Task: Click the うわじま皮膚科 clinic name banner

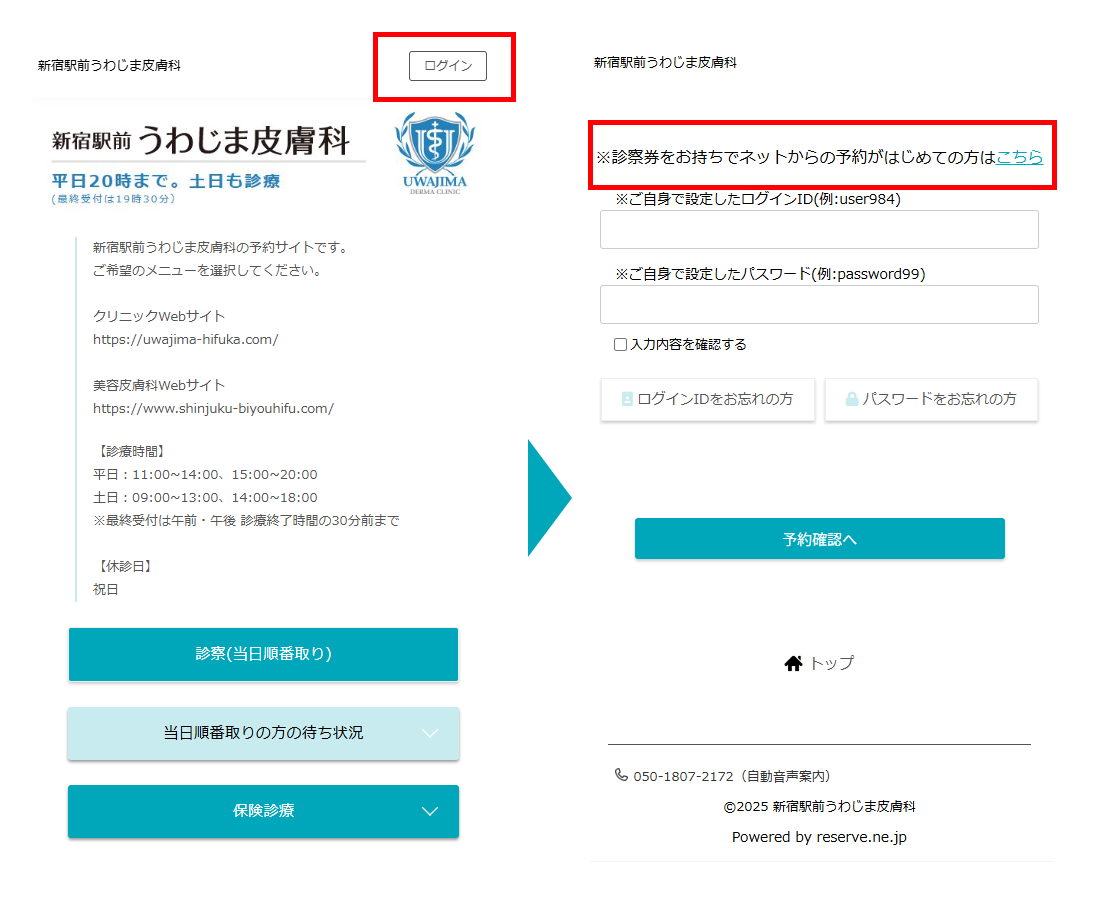Action: (x=209, y=142)
